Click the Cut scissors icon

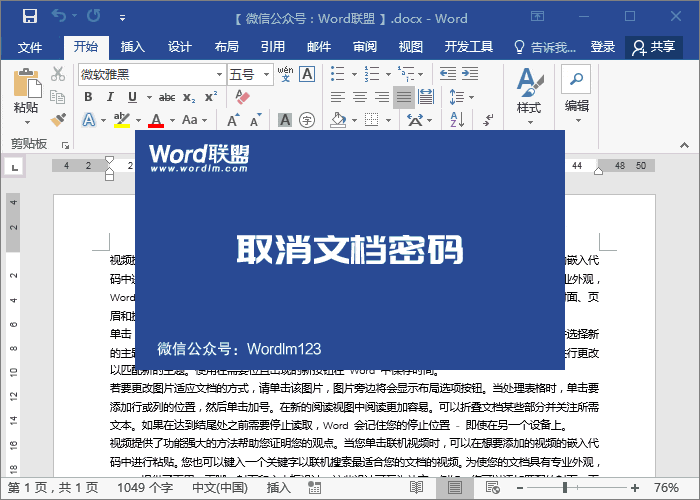click(x=58, y=74)
